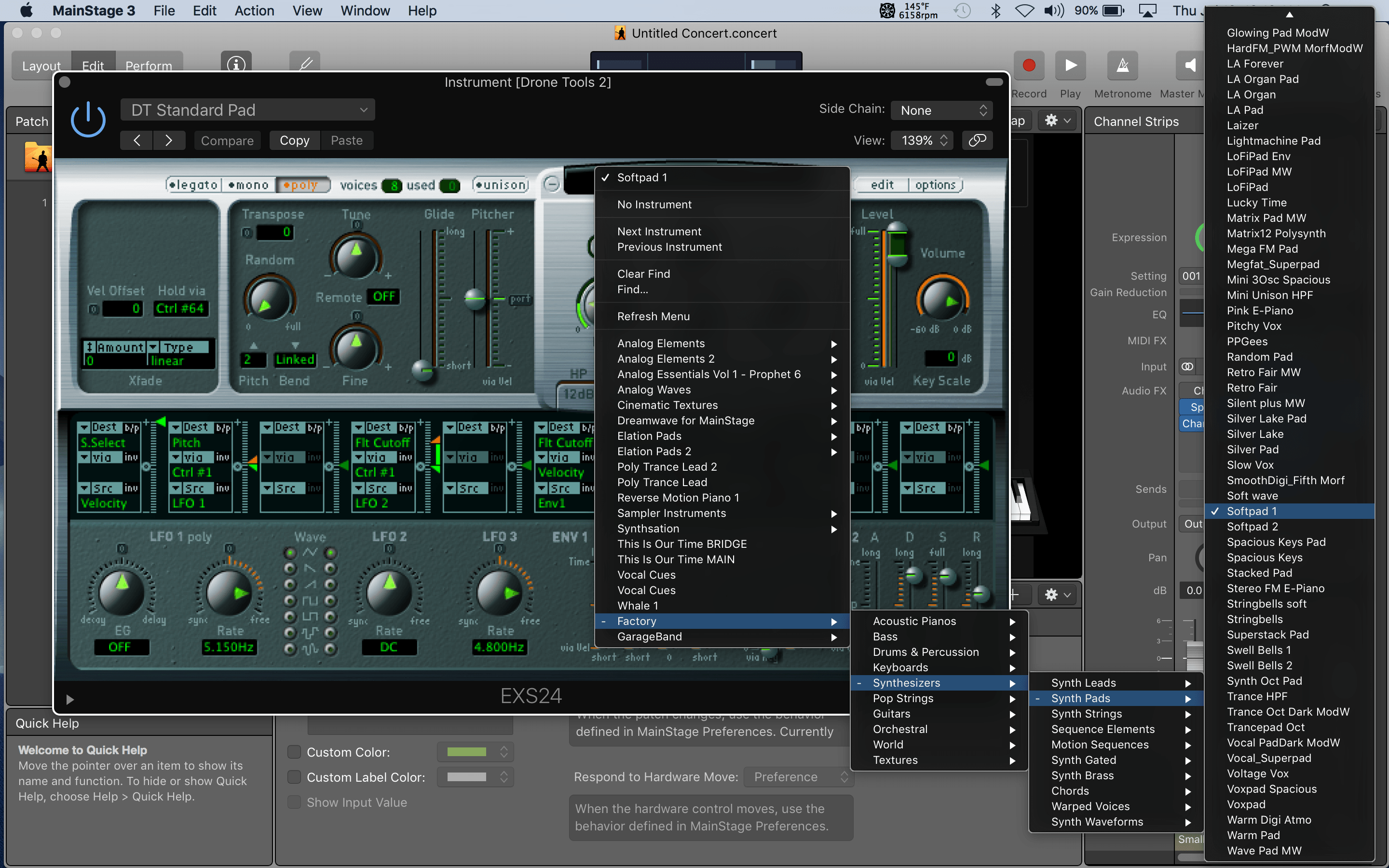
Task: Click the Paste button
Action: 347,140
